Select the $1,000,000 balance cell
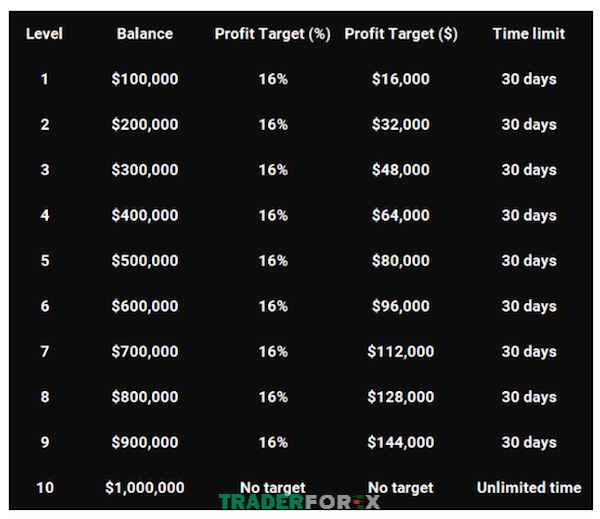Screen dimensions: 600x519 (x=145, y=488)
